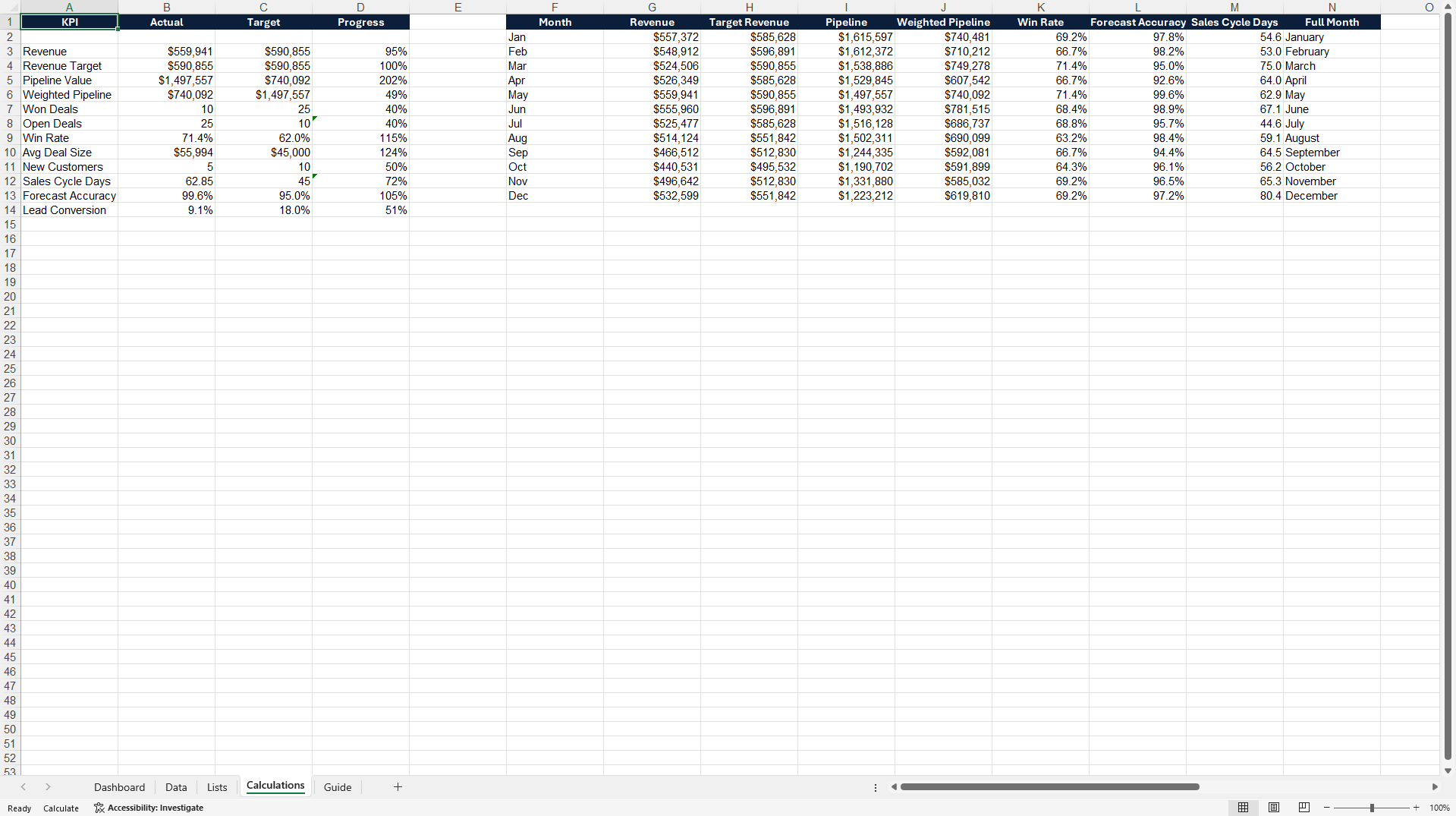
Task: Click vertical scrollbar down arrow
Action: [1448, 770]
